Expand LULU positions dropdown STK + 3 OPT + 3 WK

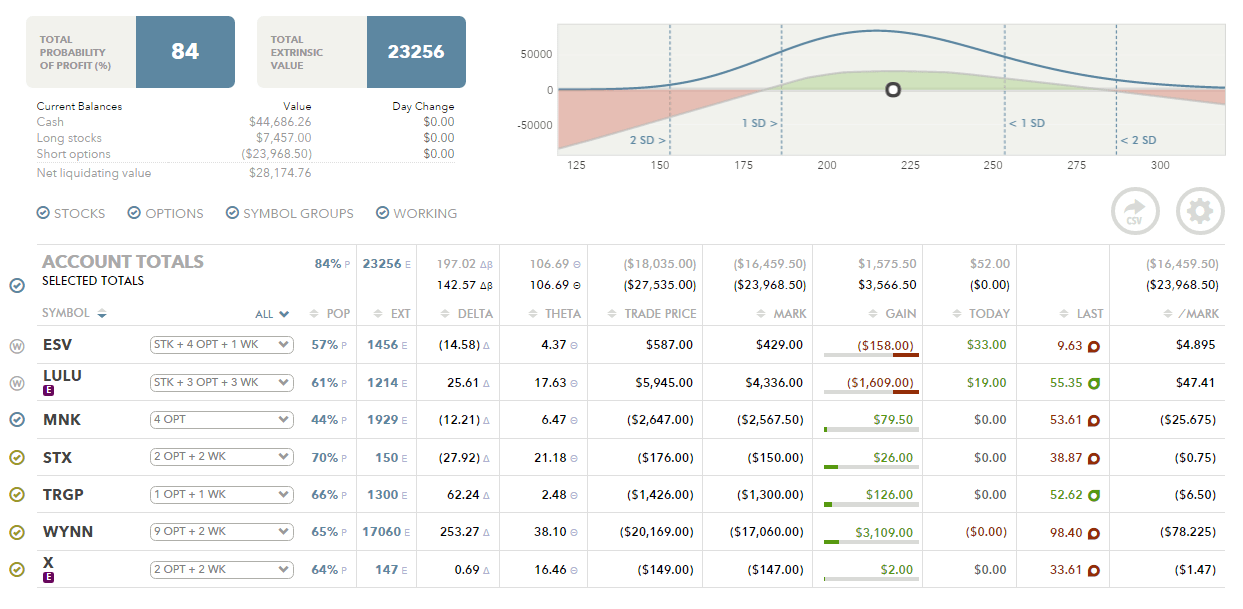coord(221,382)
